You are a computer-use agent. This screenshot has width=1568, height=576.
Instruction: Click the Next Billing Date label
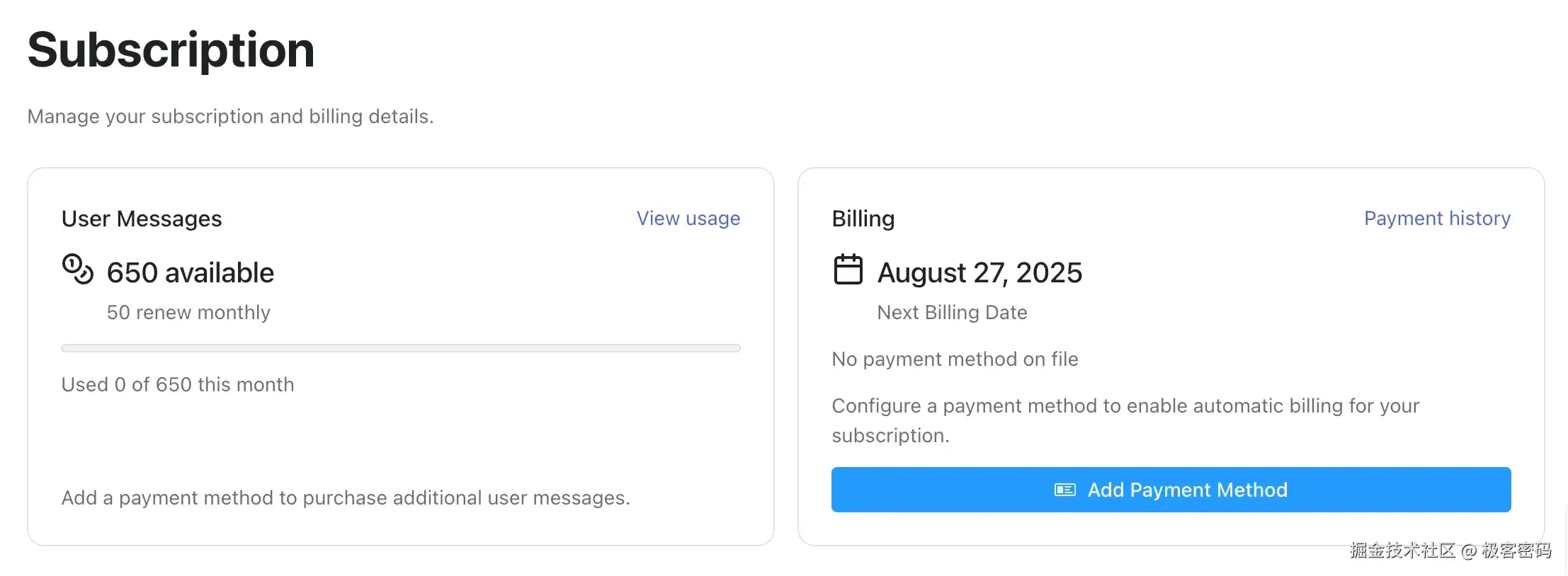coord(952,313)
